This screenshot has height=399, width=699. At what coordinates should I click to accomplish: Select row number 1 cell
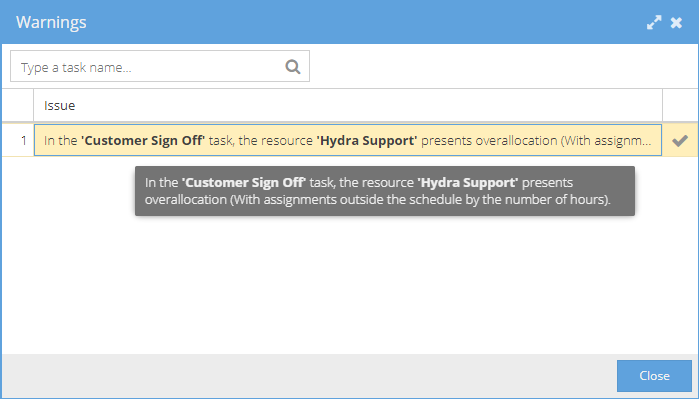[18, 140]
